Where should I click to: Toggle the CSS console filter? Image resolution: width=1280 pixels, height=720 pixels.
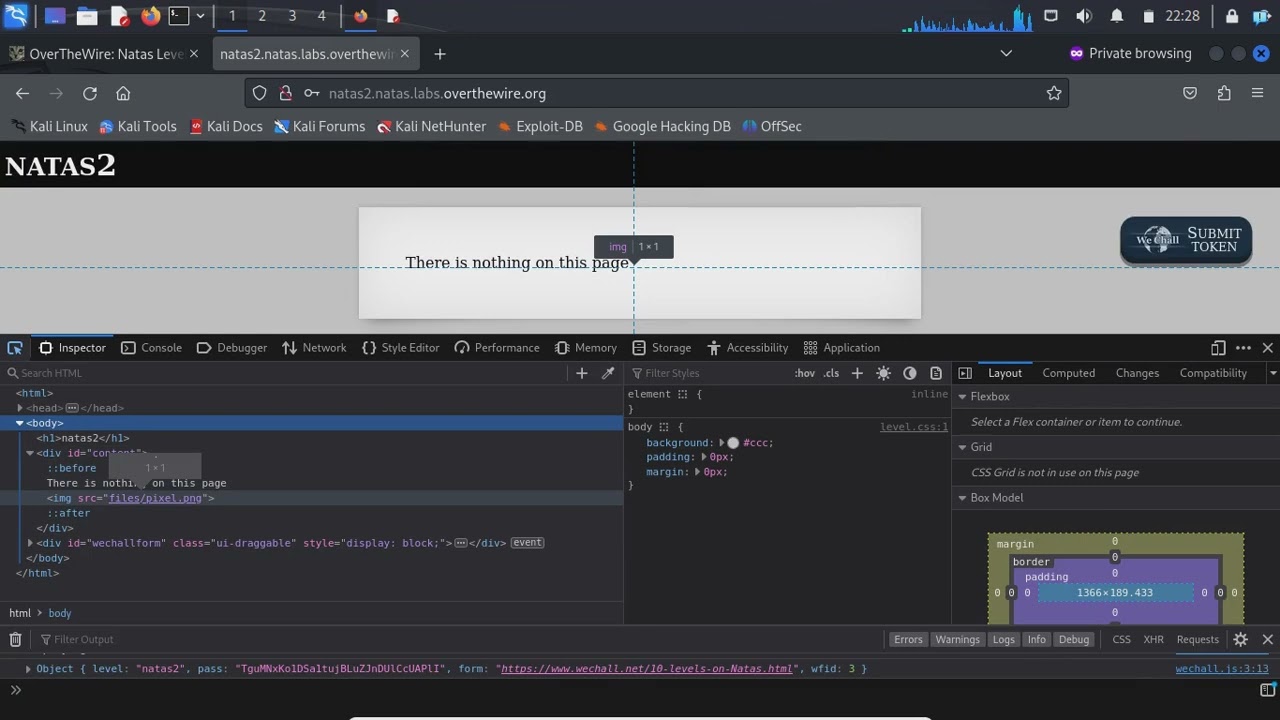click(x=1121, y=640)
